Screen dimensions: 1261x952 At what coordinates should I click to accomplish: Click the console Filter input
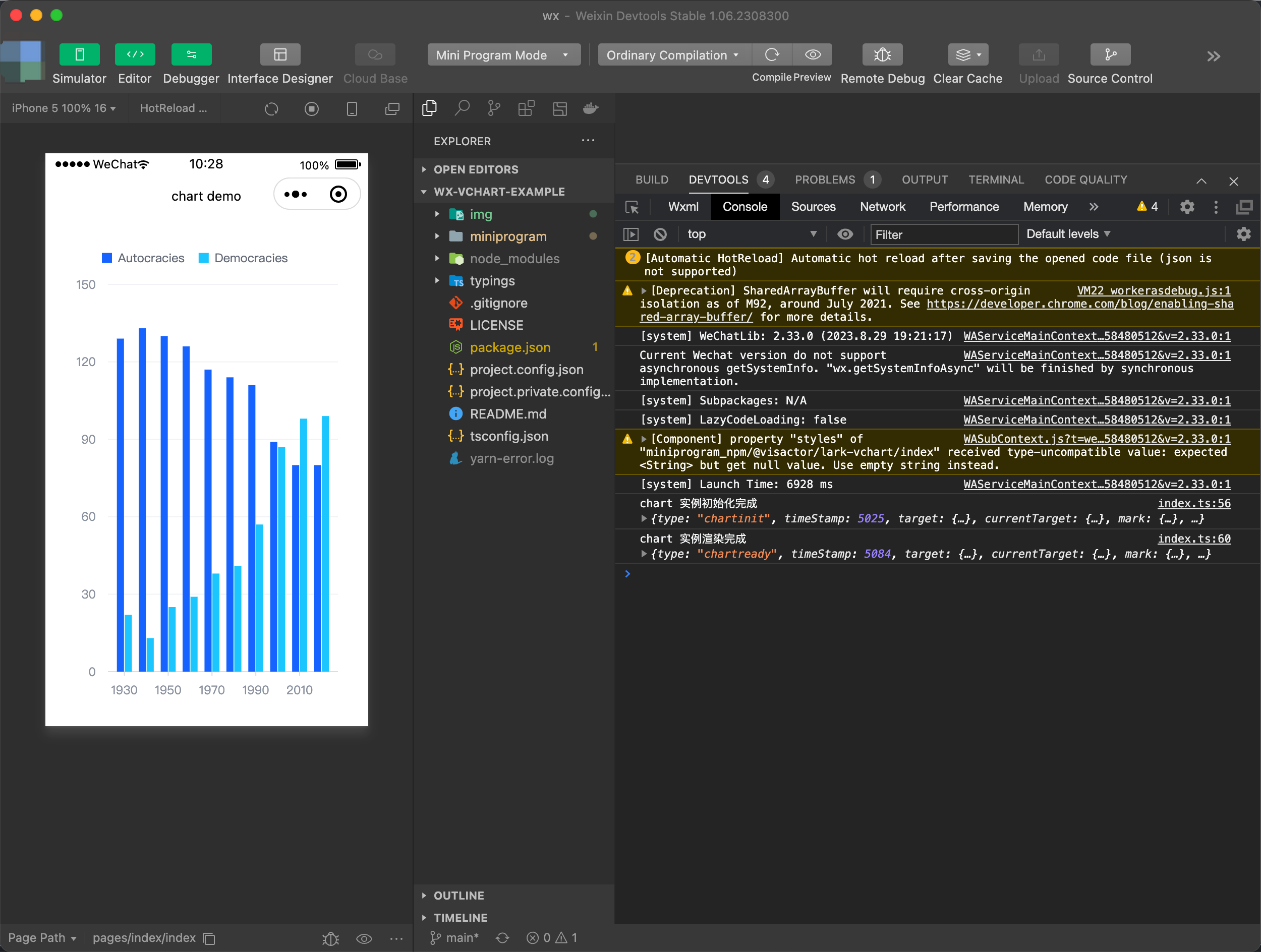(x=944, y=235)
